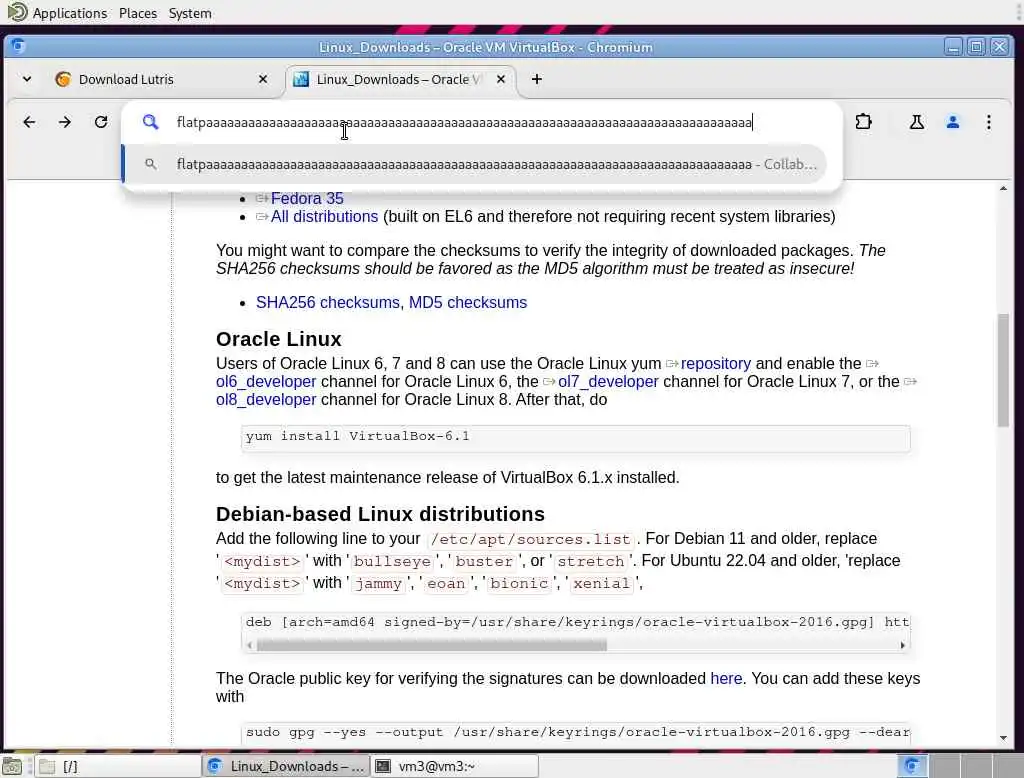Open the MD5 checksums link

(468, 302)
